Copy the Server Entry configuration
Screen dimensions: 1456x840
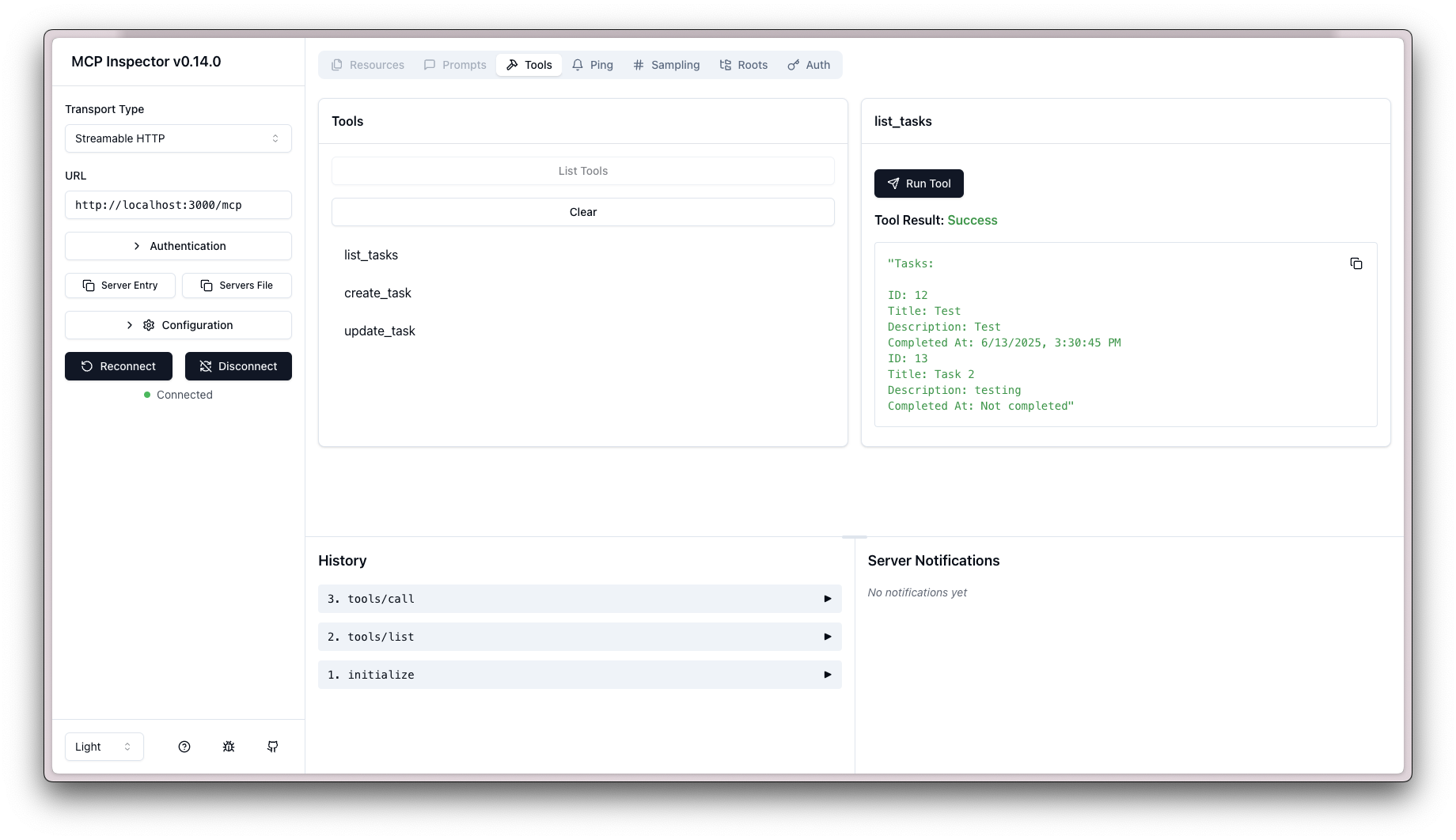click(120, 286)
